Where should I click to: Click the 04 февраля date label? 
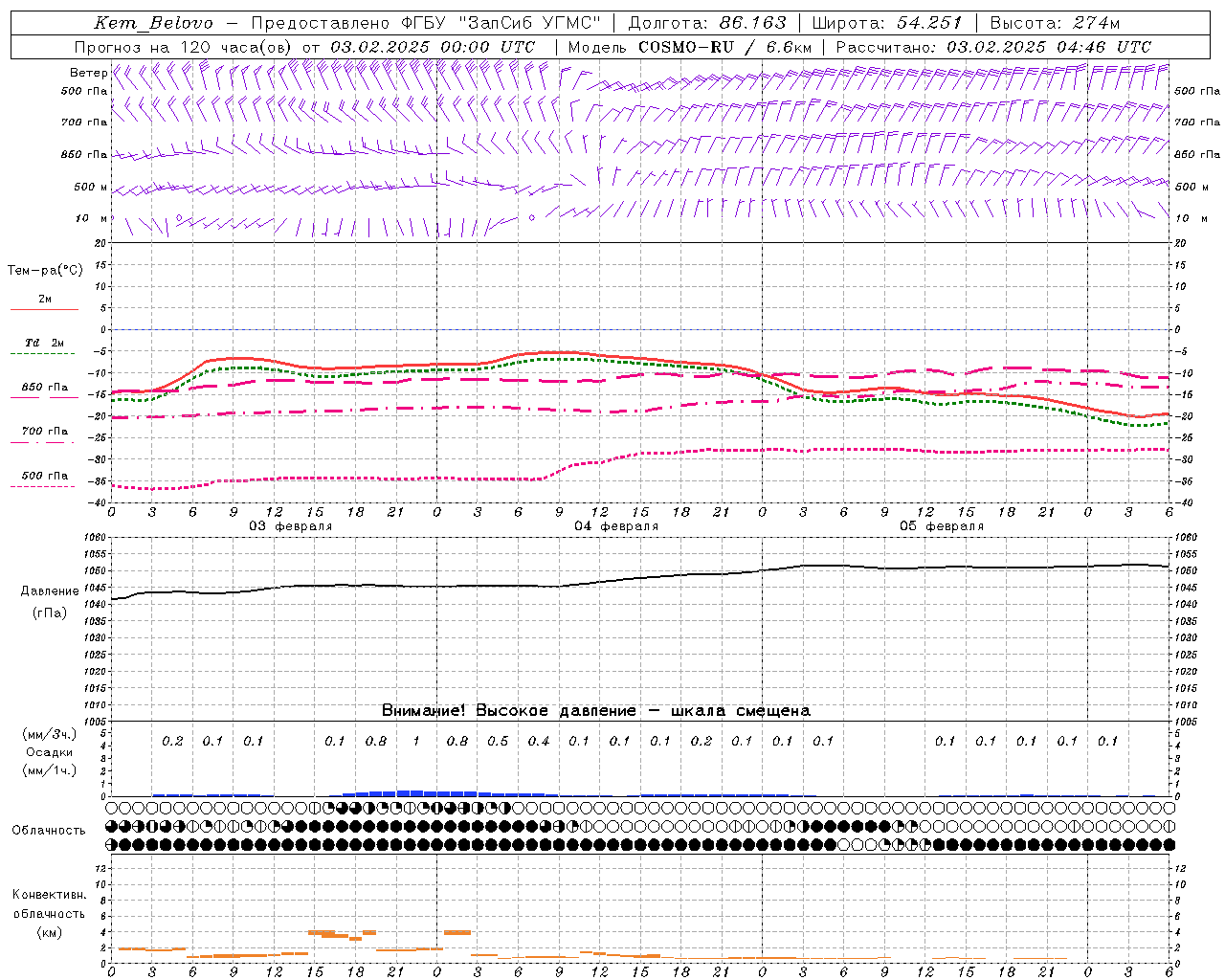(616, 526)
